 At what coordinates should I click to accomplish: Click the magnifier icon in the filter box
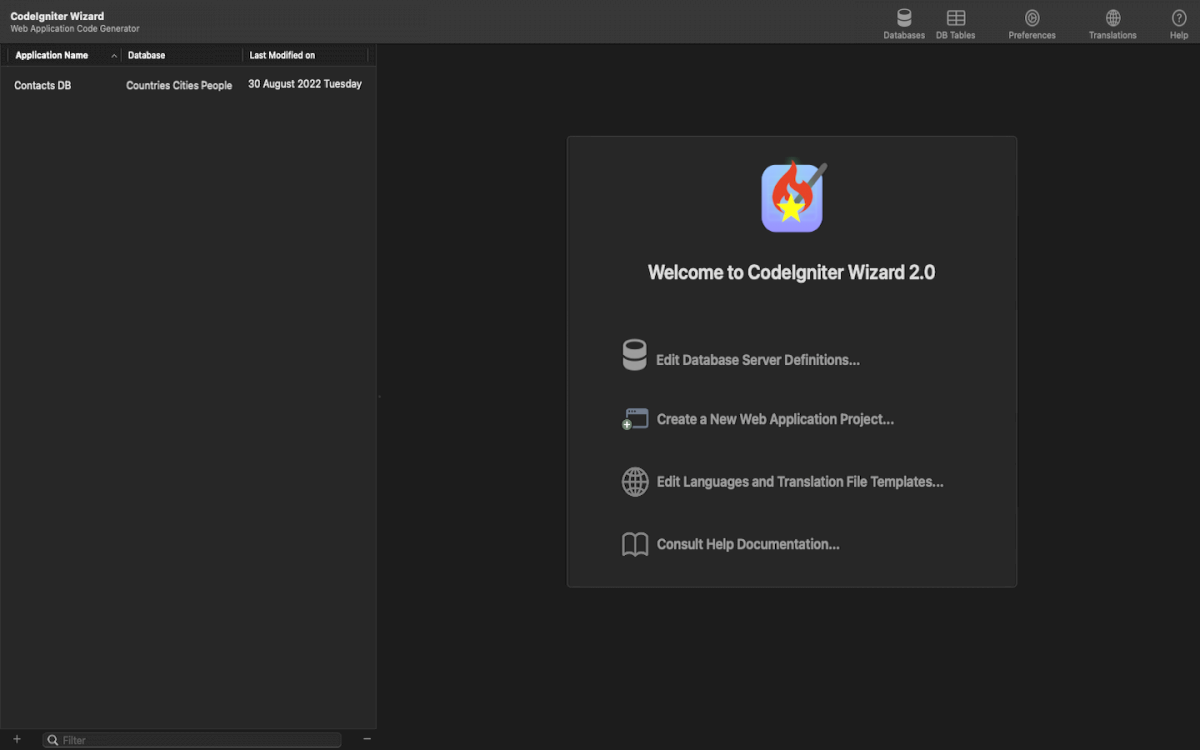(52, 740)
